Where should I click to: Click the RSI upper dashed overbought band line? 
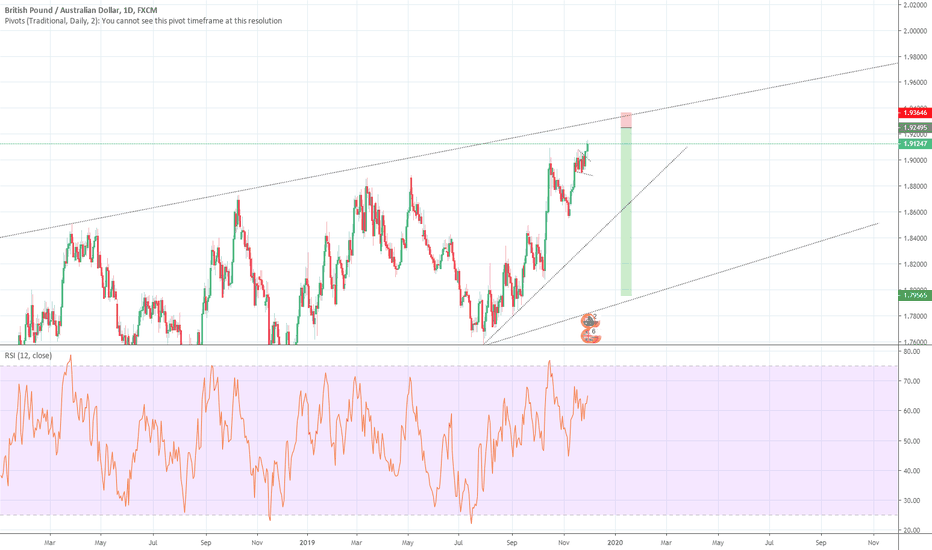(x=300, y=366)
